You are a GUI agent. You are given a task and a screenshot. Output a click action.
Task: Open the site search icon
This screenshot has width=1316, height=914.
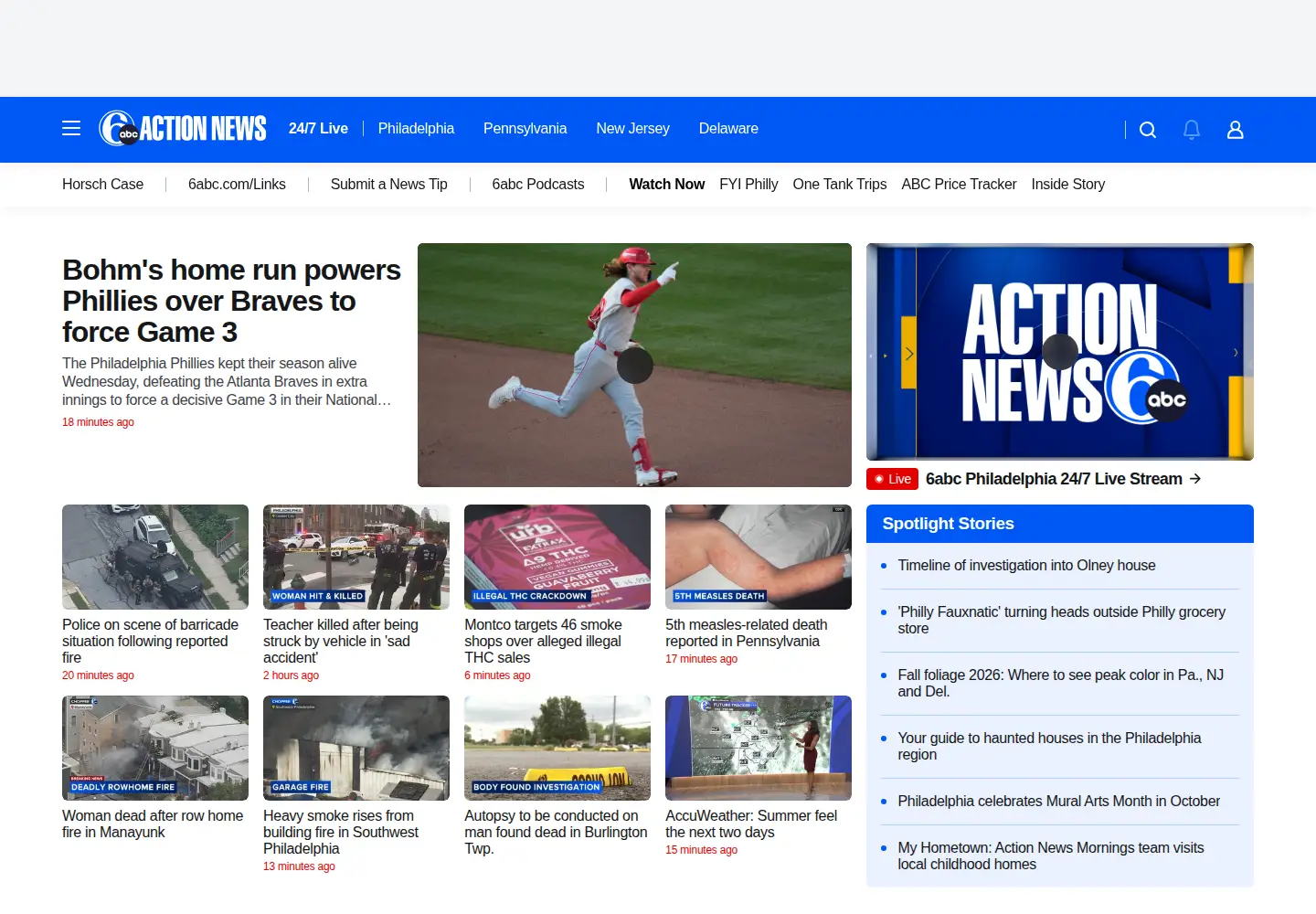[x=1148, y=130]
